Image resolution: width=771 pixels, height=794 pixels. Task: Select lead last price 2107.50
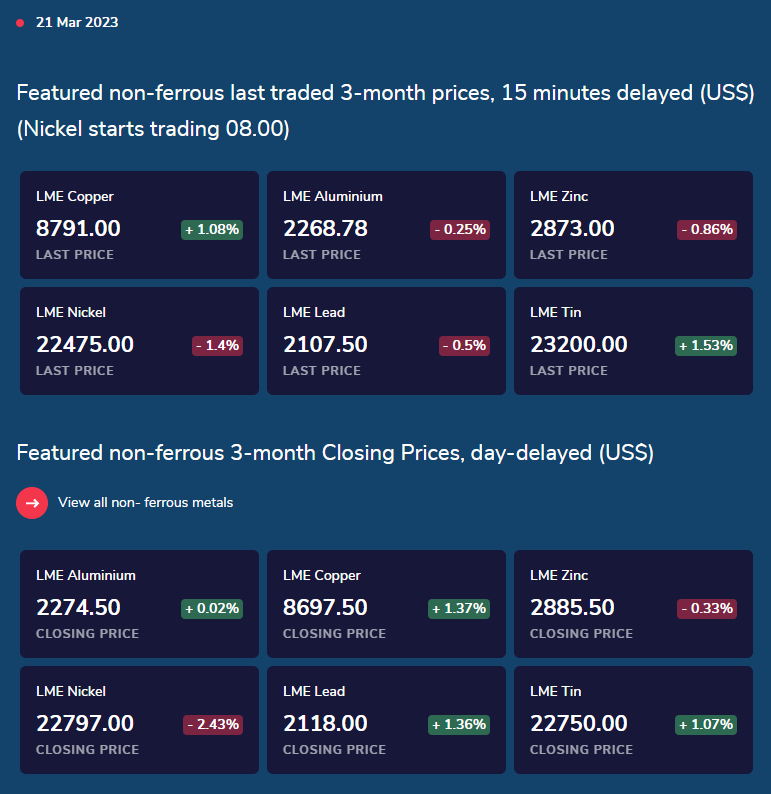pos(326,344)
